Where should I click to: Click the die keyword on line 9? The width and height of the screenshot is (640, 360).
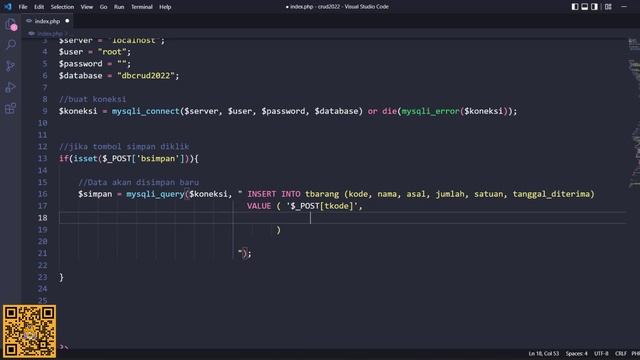click(389, 111)
